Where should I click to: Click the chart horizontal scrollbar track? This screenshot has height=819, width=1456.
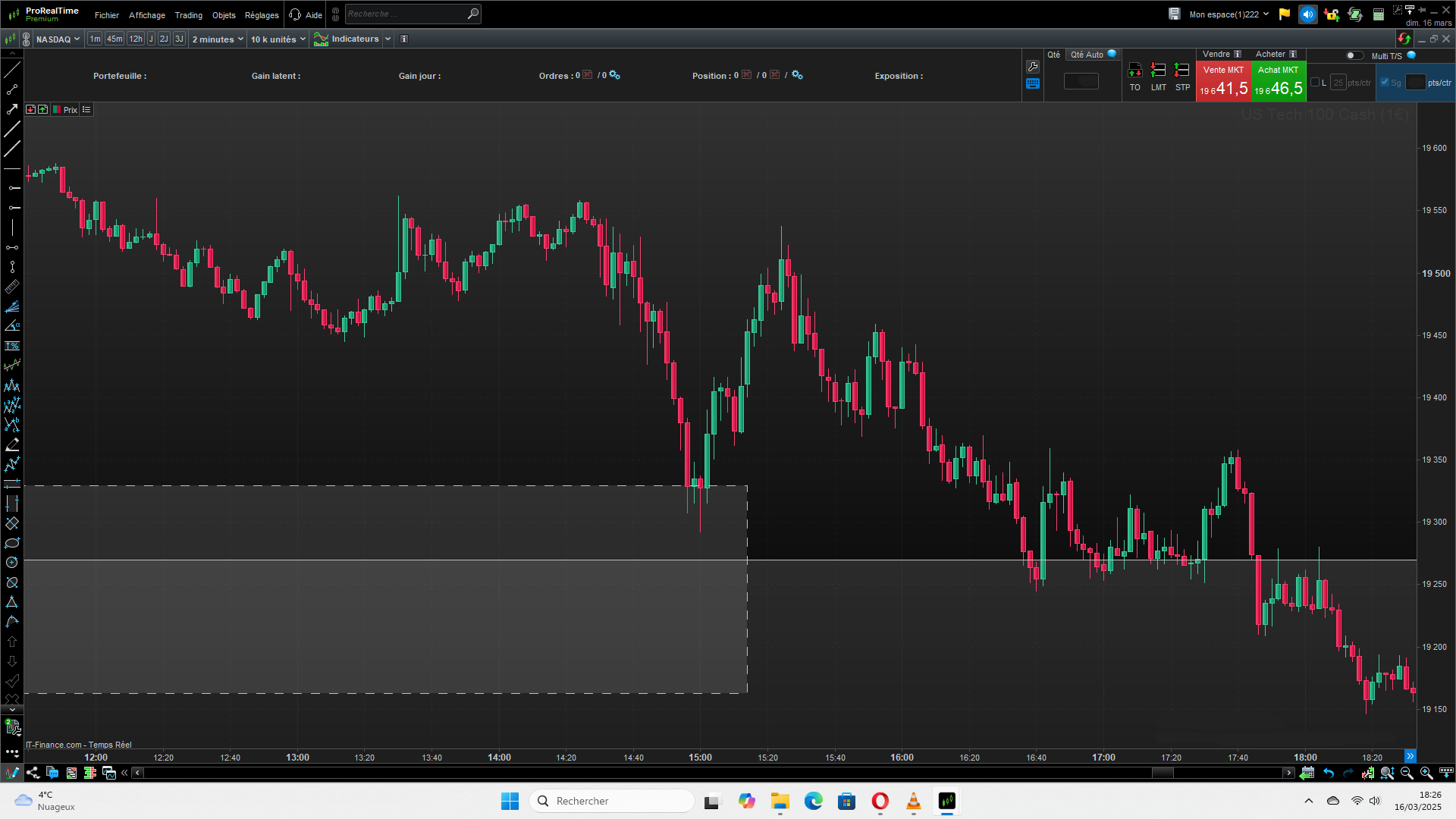click(x=645, y=773)
